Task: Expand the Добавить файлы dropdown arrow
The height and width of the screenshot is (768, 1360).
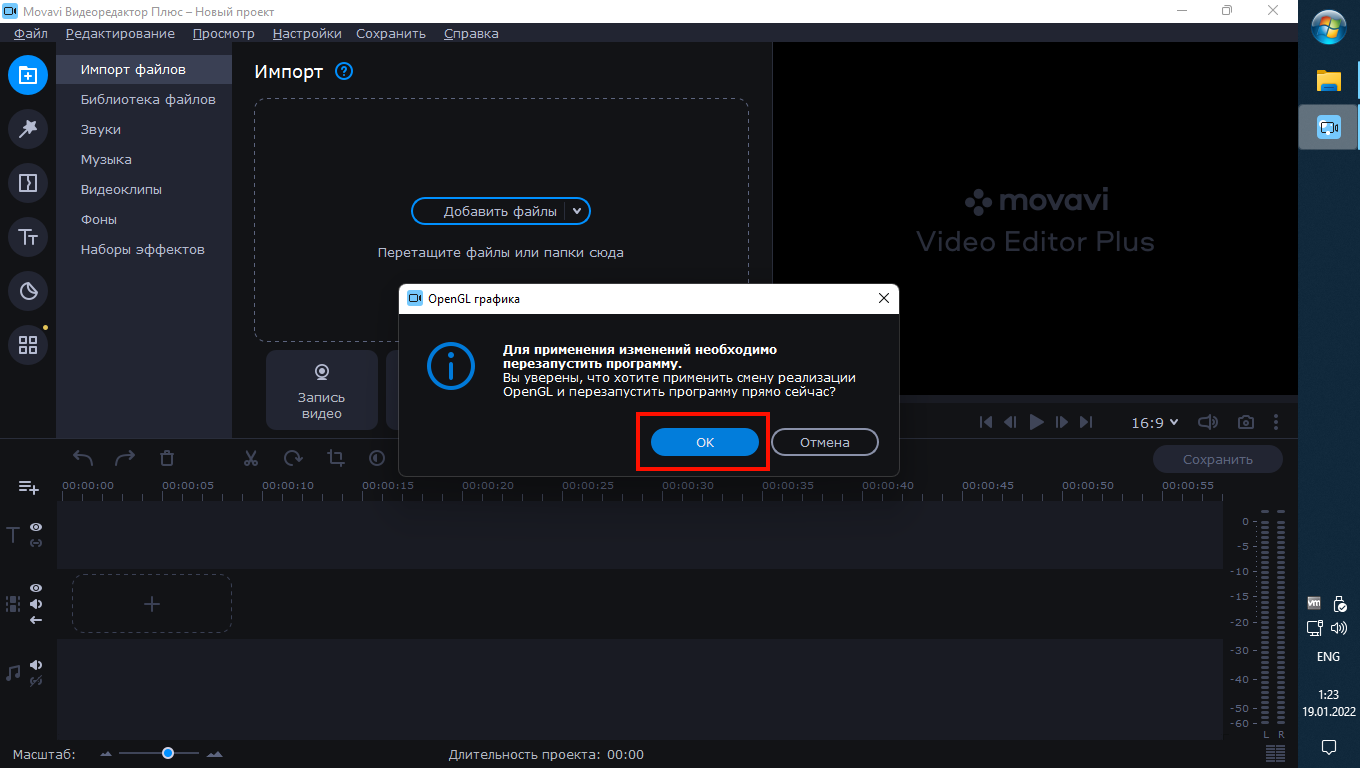Action: [577, 211]
